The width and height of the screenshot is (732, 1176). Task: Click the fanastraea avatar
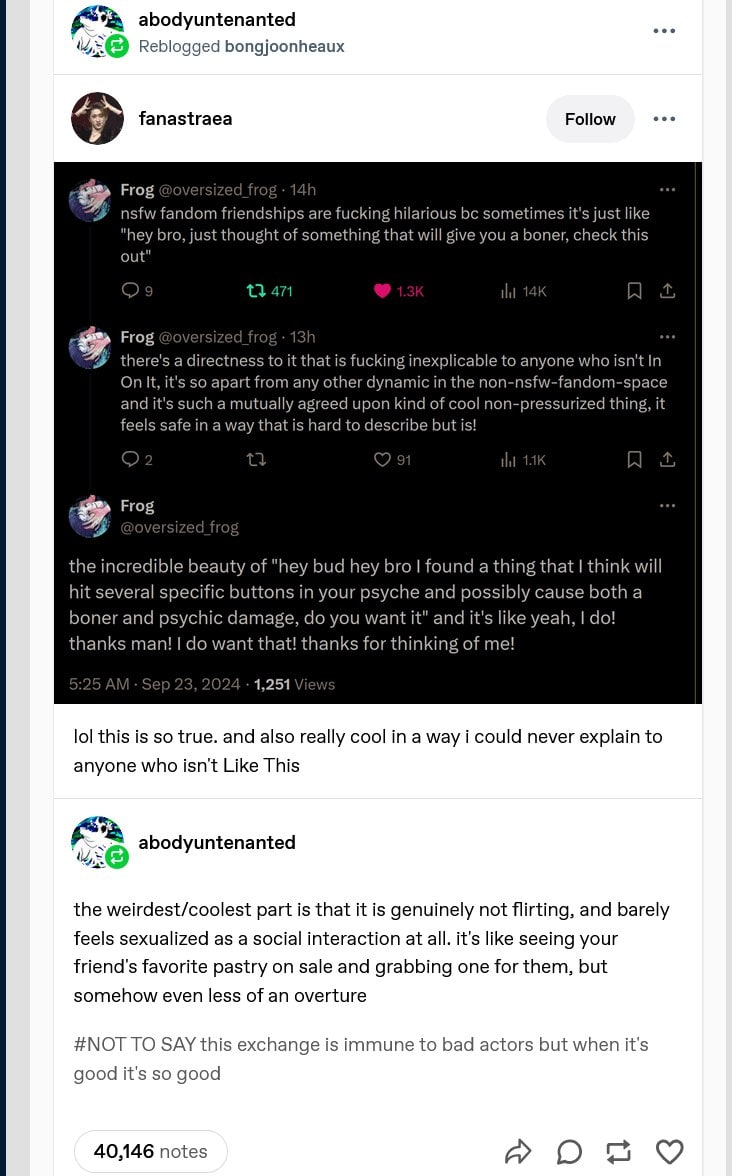(97, 119)
